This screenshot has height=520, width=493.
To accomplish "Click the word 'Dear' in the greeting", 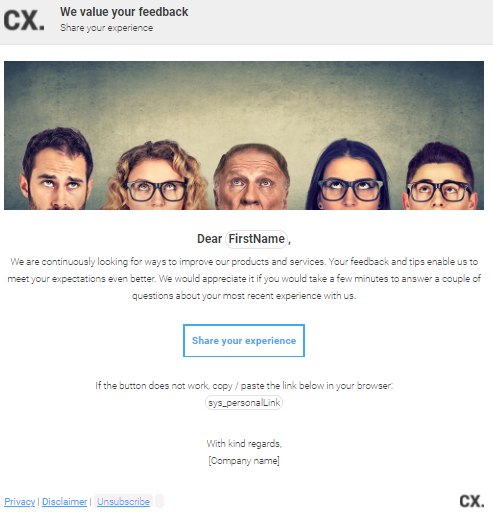I will (209, 239).
